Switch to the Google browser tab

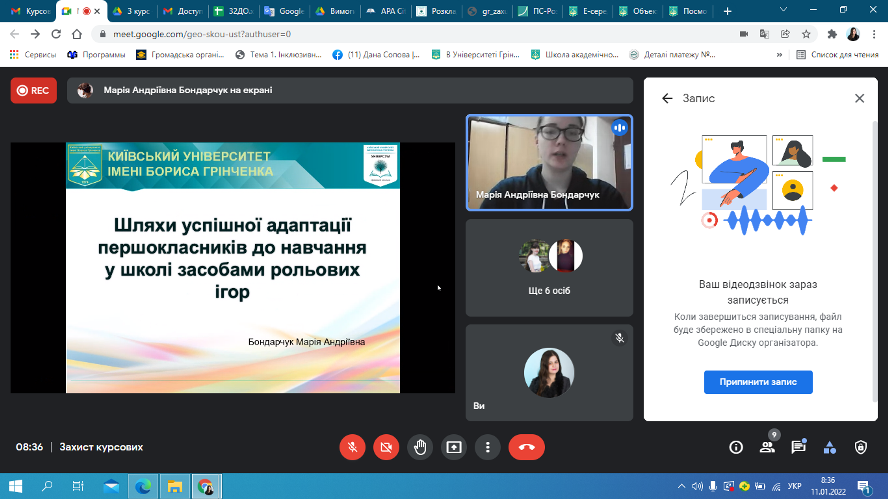[x=285, y=11]
